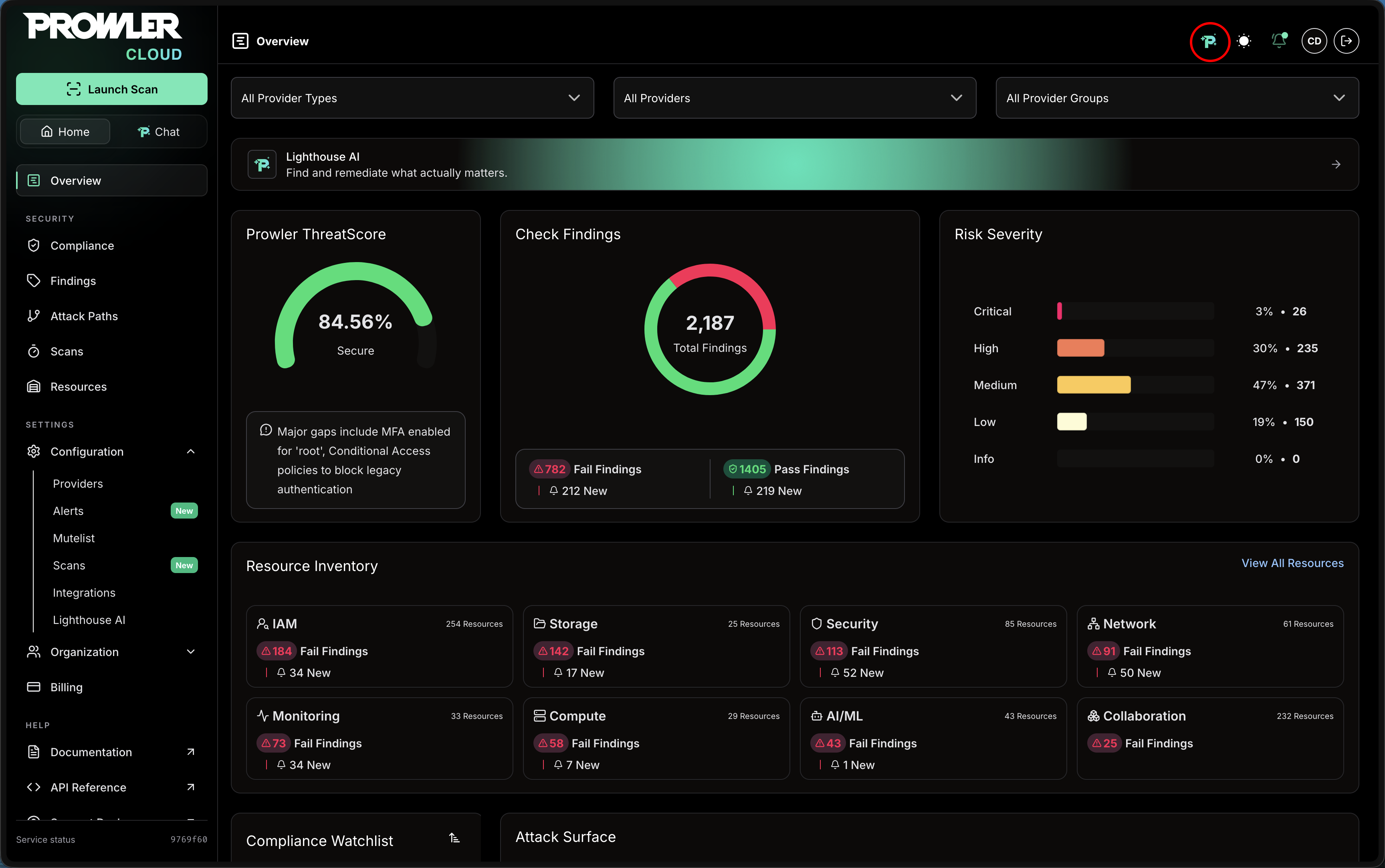Click the Security shield icon in inventory
This screenshot has width=1385, height=868.
pos(816,624)
